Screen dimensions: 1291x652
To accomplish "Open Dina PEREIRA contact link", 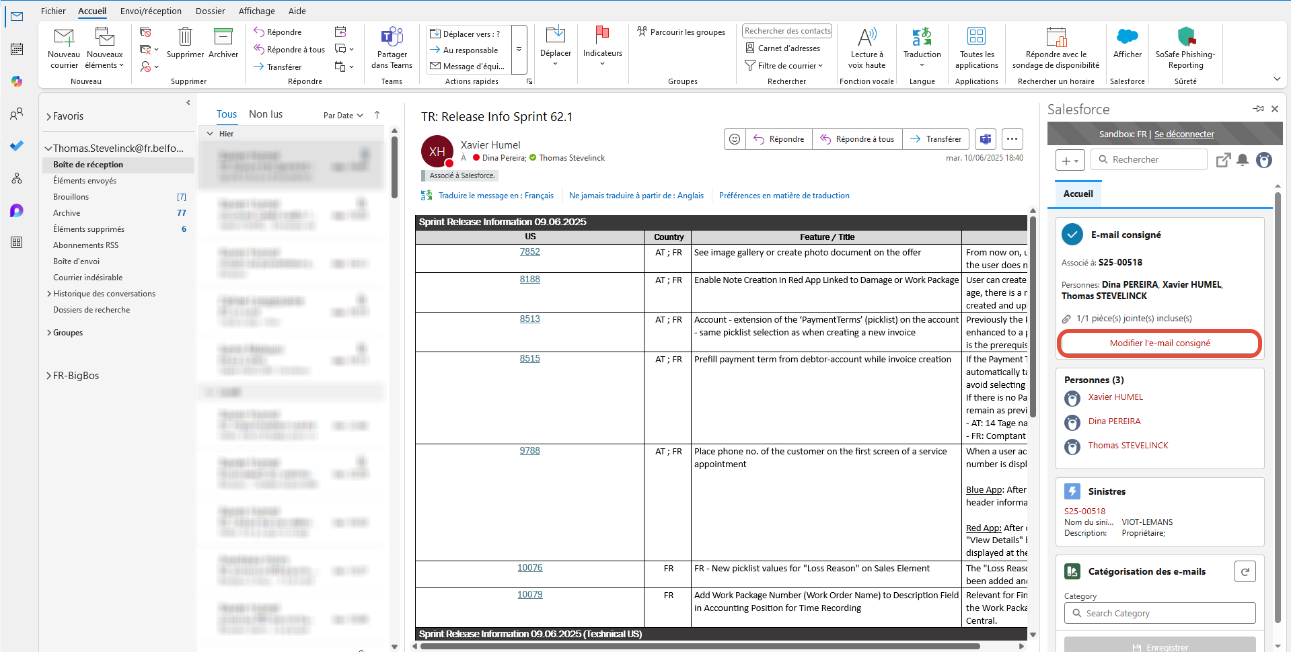I will point(1114,421).
